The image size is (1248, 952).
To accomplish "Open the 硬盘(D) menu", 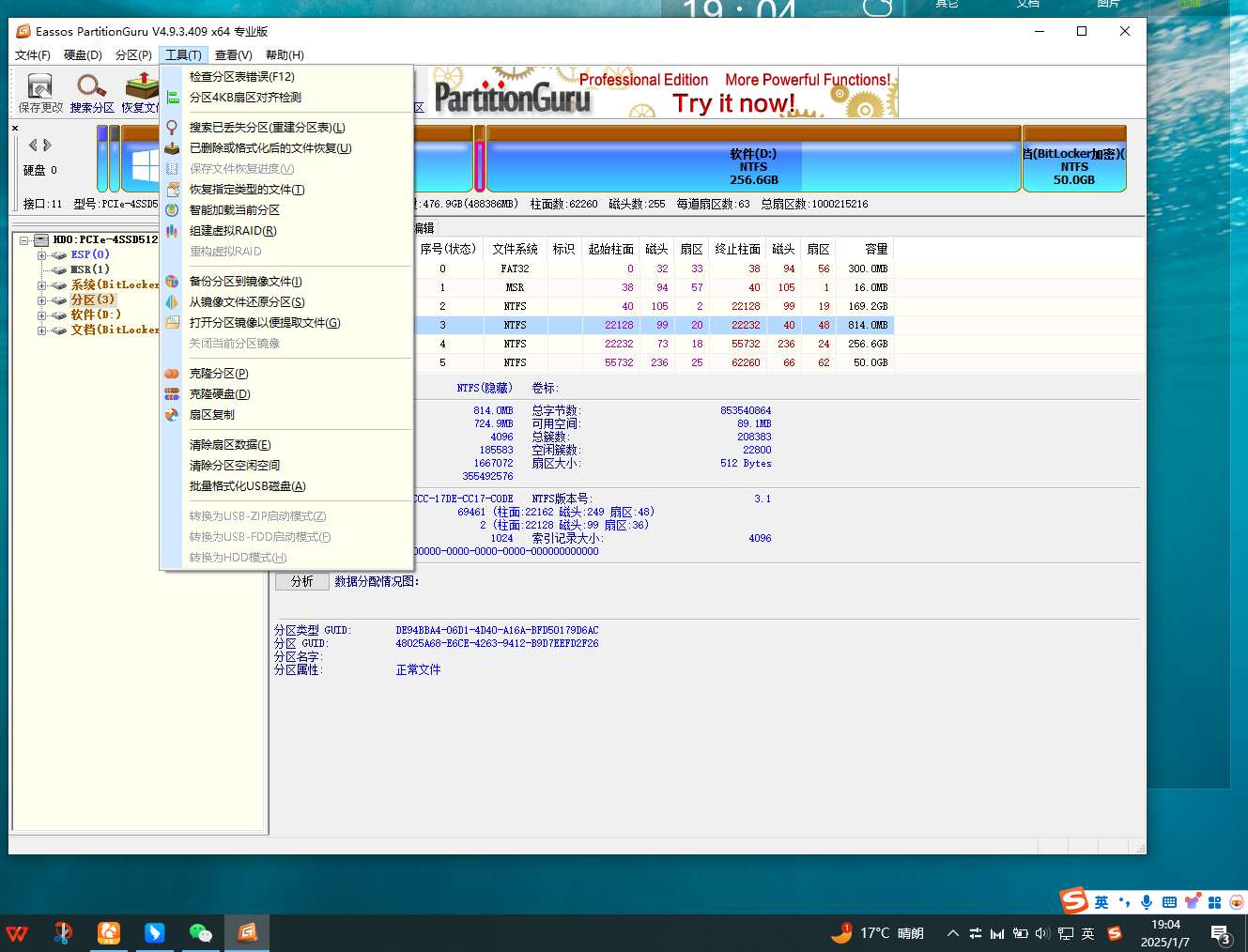I will (x=83, y=55).
